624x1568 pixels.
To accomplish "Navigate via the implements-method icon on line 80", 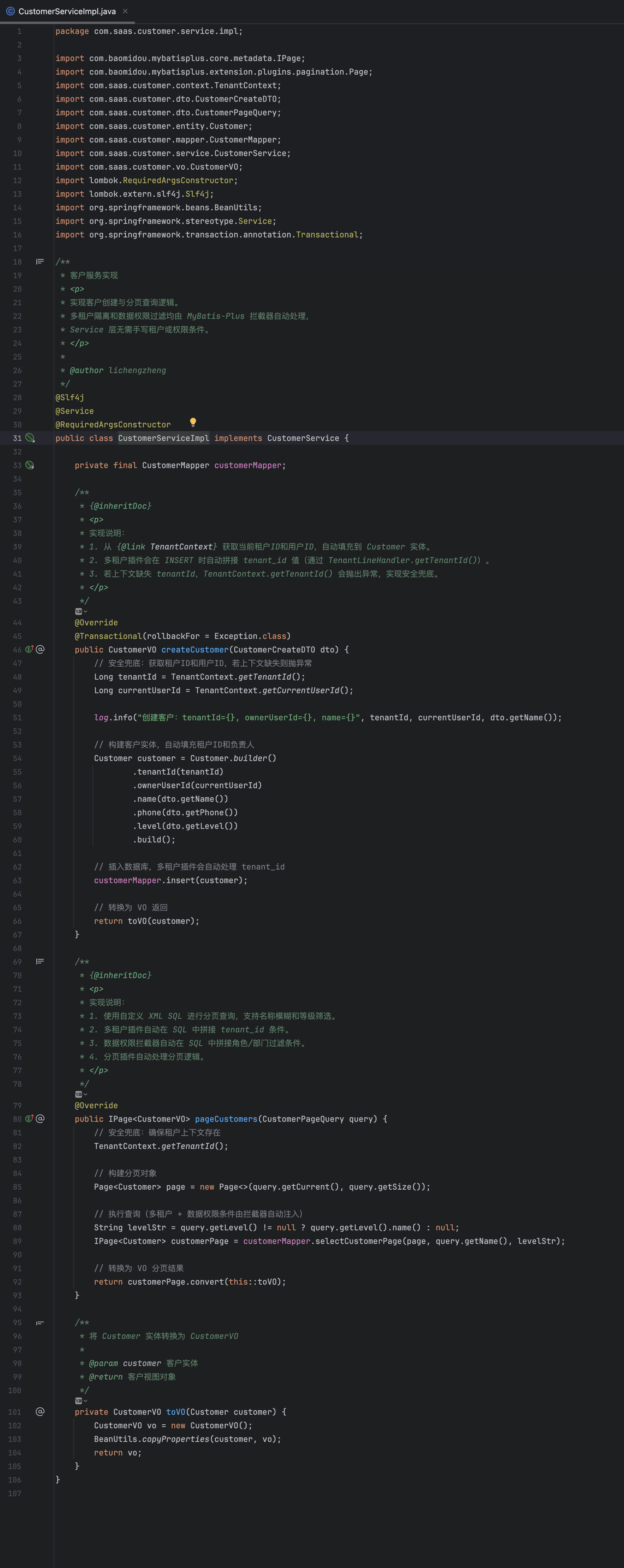I will [x=29, y=1119].
